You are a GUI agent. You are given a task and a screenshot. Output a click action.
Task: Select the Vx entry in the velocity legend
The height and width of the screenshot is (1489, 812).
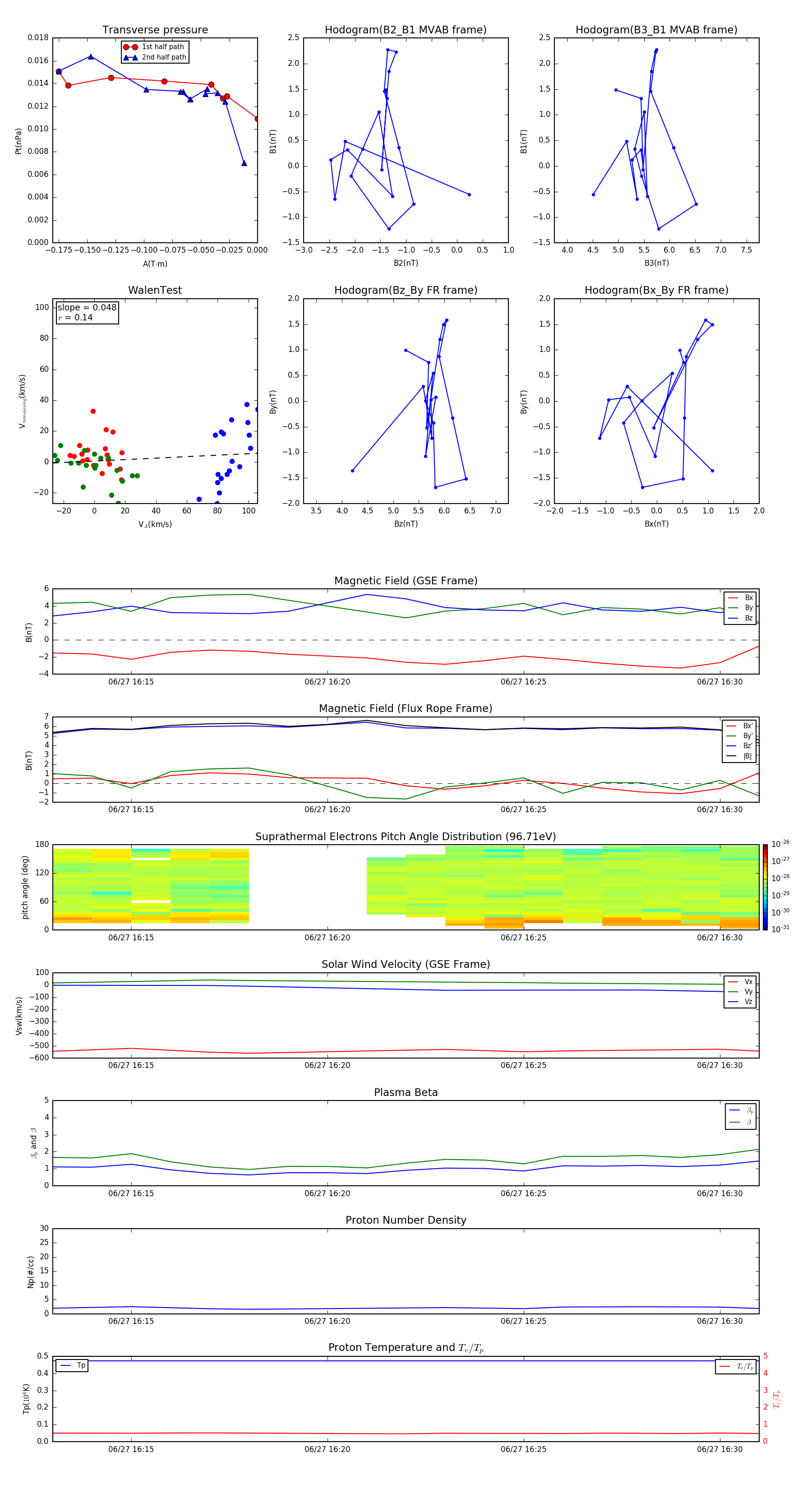(x=740, y=981)
